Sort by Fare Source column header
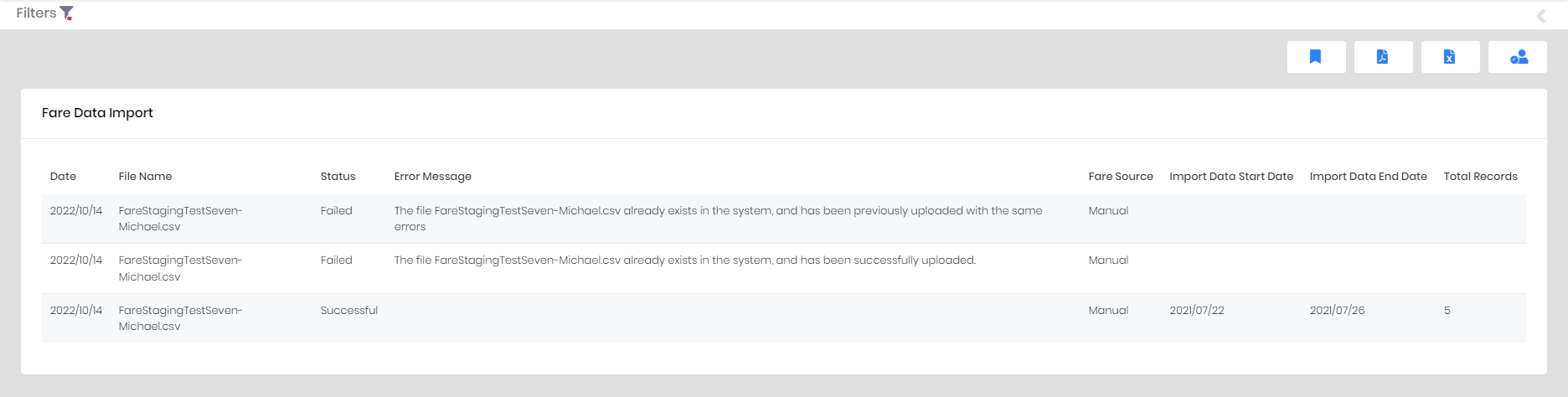1568x397 pixels. tap(1120, 176)
